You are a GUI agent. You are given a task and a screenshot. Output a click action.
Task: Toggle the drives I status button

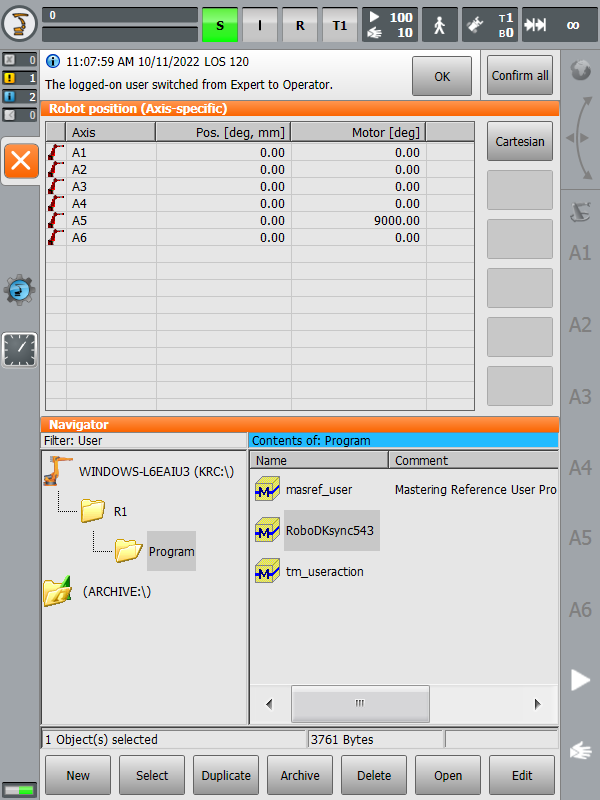[x=260, y=25]
